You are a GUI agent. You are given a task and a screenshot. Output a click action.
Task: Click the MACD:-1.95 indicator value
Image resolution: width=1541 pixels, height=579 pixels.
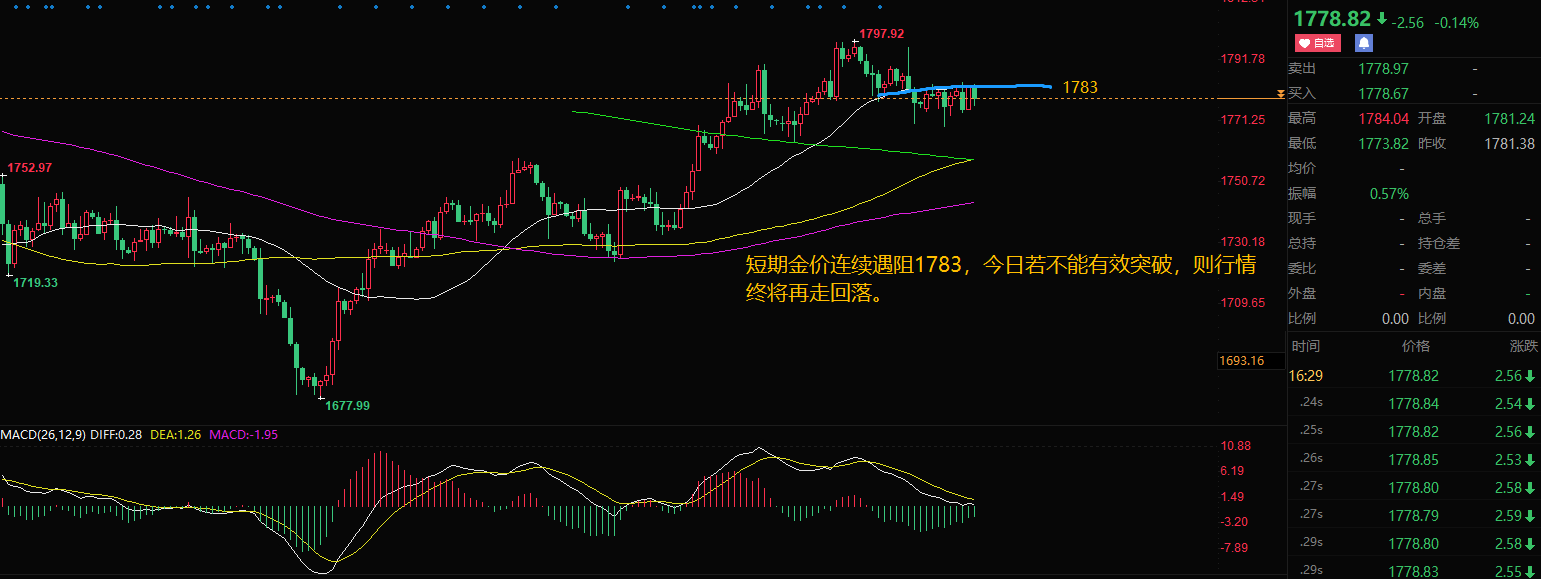click(241, 435)
